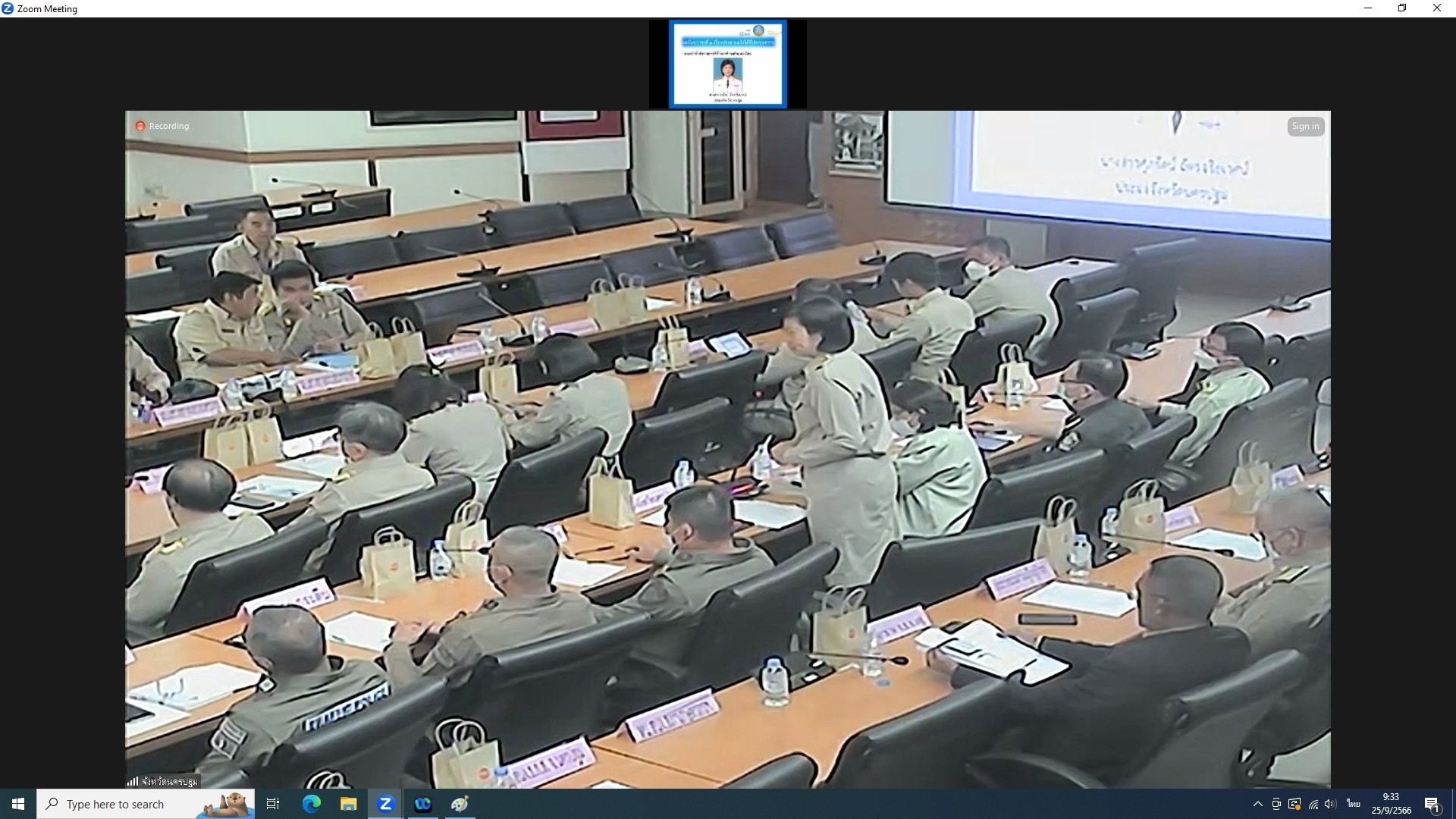
Task: Select the shared presentation thumbnail at top
Action: click(727, 64)
